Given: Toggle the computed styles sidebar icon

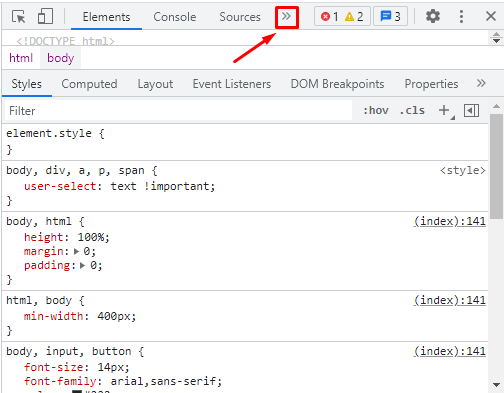Looking at the screenshot, I should (x=471, y=111).
